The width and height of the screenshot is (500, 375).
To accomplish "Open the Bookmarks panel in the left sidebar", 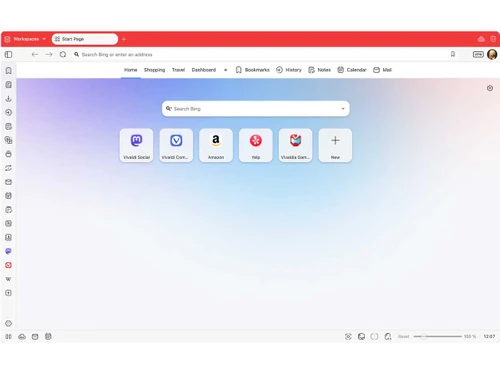I will (x=9, y=71).
